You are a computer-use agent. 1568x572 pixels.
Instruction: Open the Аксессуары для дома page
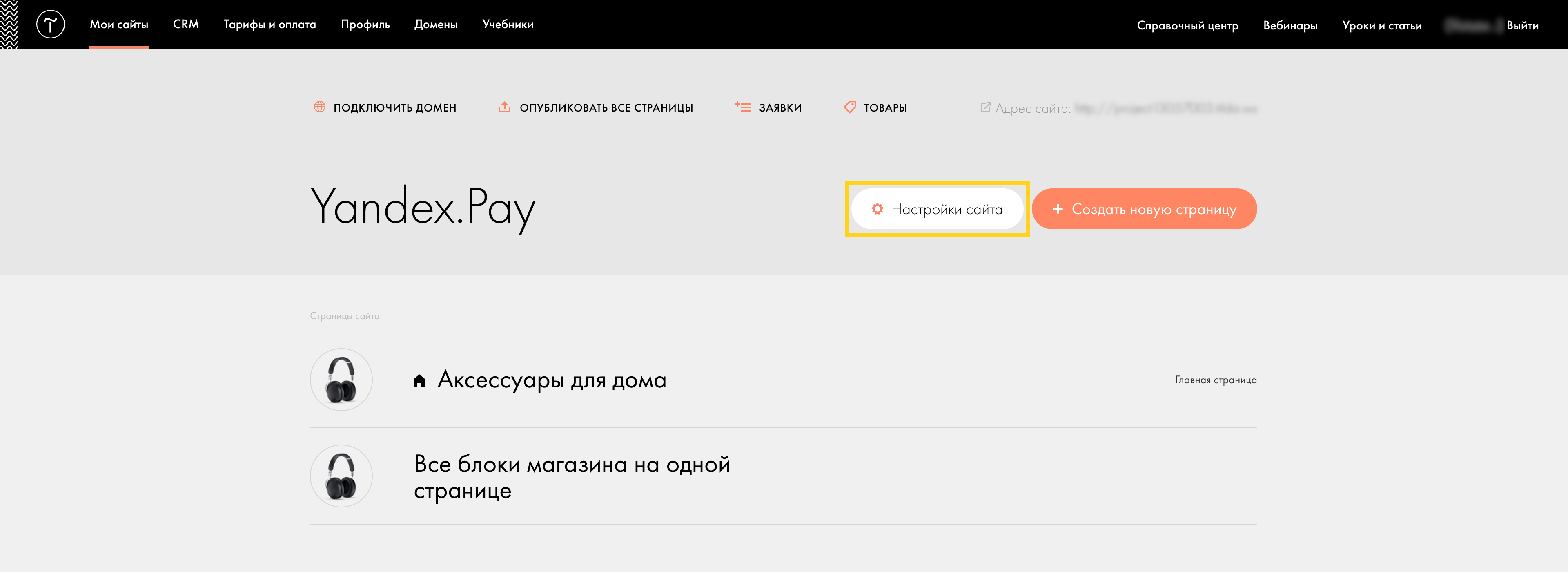[552, 380]
